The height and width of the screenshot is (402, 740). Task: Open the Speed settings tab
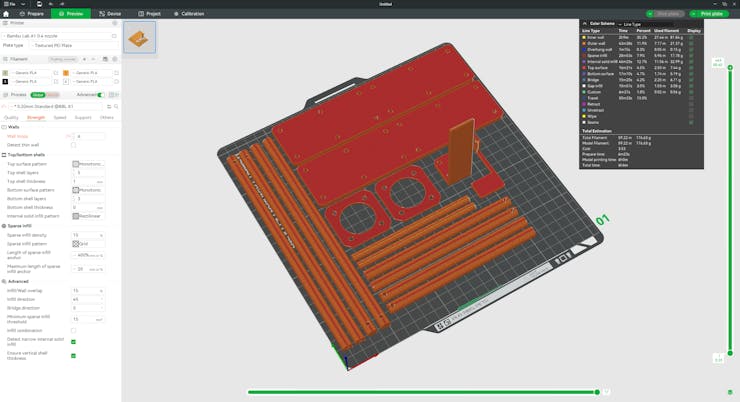(x=60, y=117)
